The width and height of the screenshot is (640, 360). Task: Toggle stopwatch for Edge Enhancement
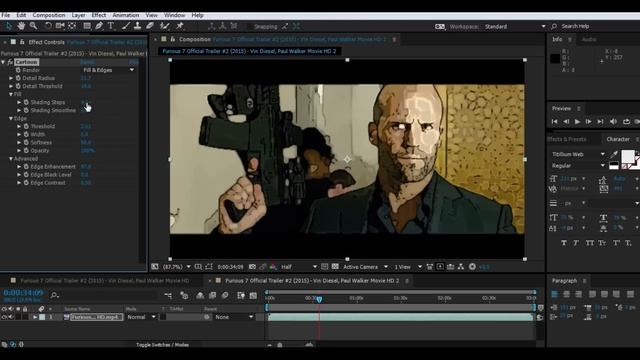(x=26, y=167)
